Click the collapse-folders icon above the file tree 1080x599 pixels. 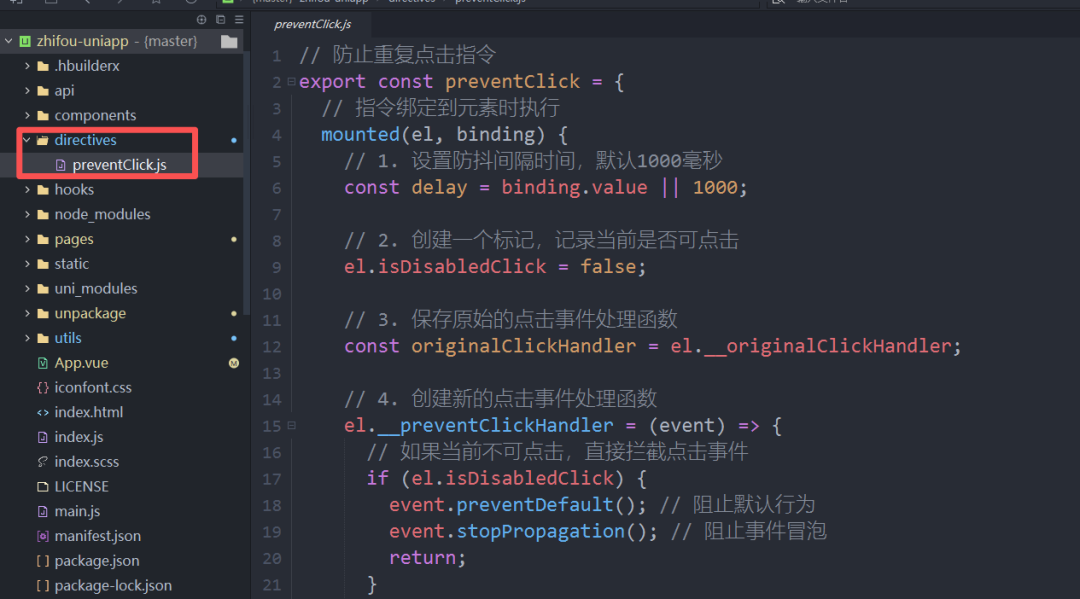click(x=221, y=18)
